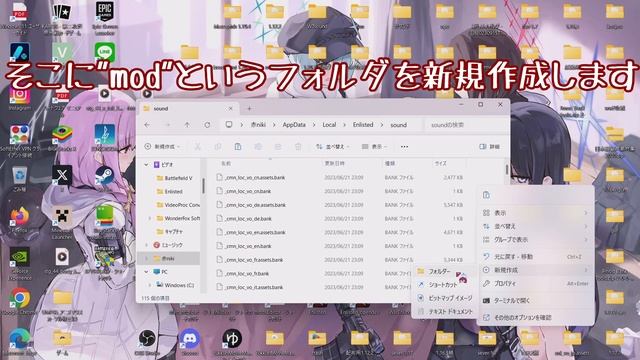The height and width of the screenshot is (360, 640).
Task: Collapse the ビデオ tree node
Action: (146, 164)
